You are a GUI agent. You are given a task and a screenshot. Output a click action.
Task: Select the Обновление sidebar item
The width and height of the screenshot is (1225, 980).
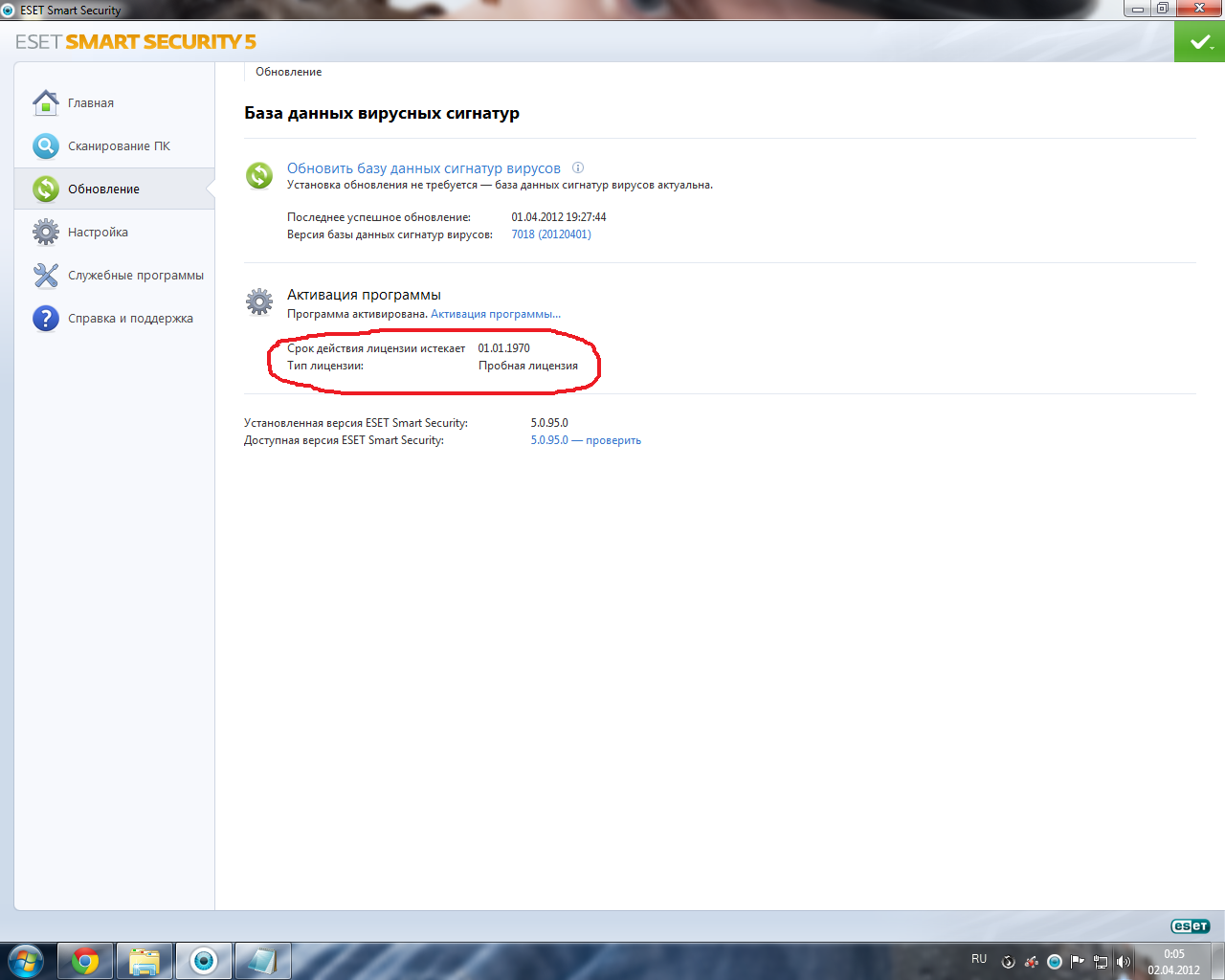[114, 189]
